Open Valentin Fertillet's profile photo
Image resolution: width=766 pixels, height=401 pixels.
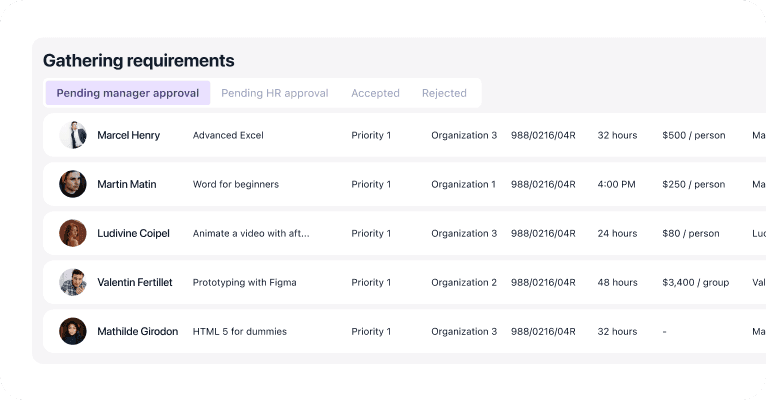73,282
